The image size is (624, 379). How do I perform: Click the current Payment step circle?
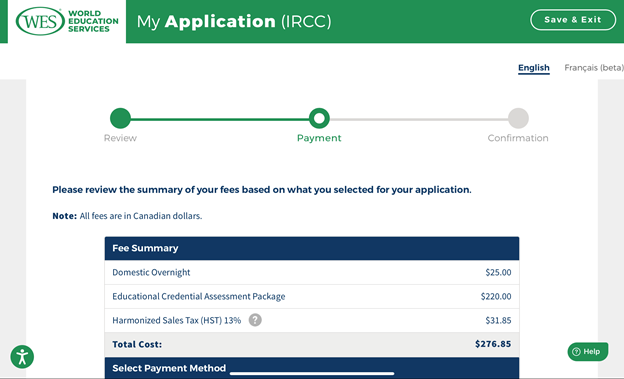click(319, 118)
